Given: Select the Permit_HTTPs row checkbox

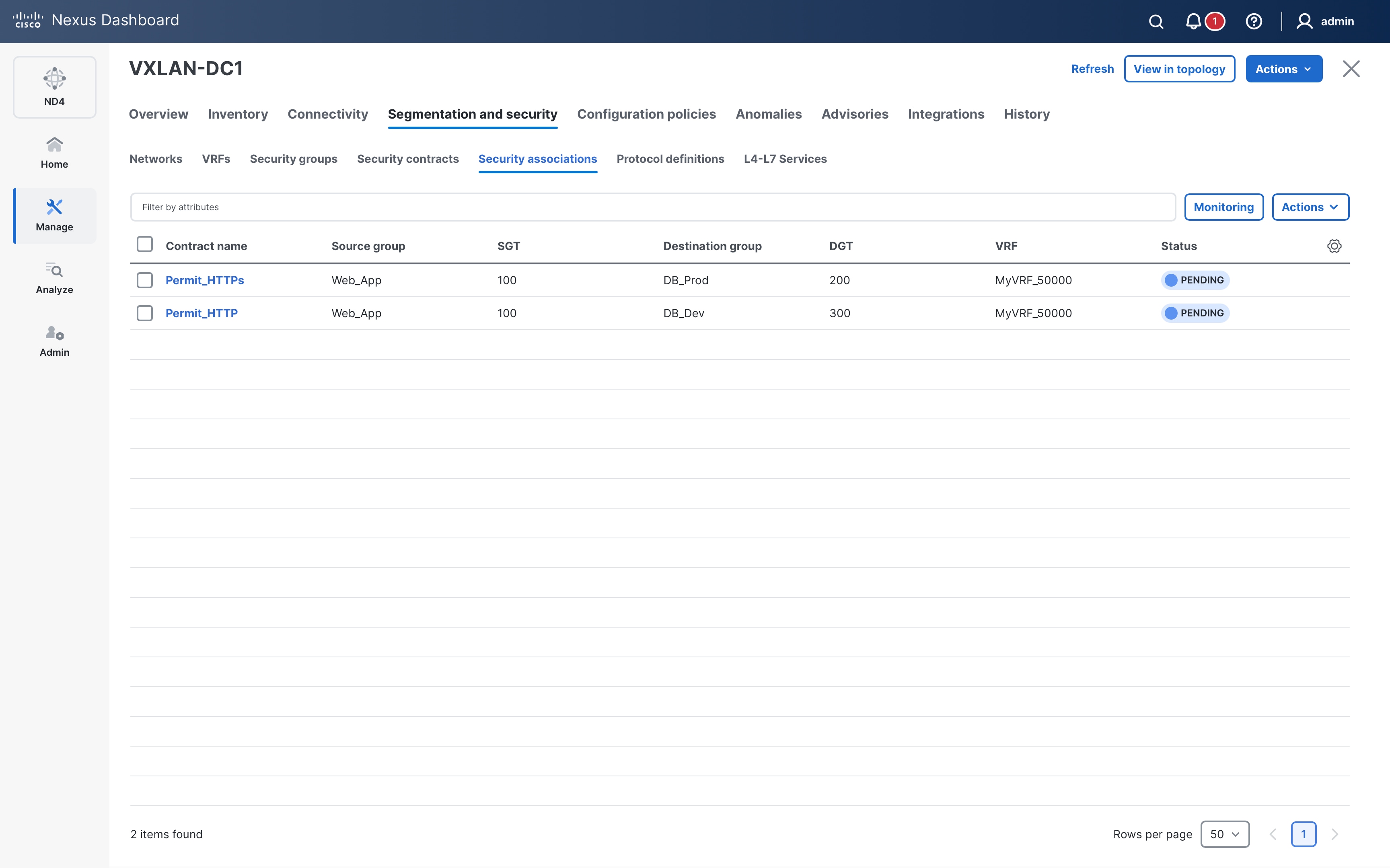Looking at the screenshot, I should point(145,280).
